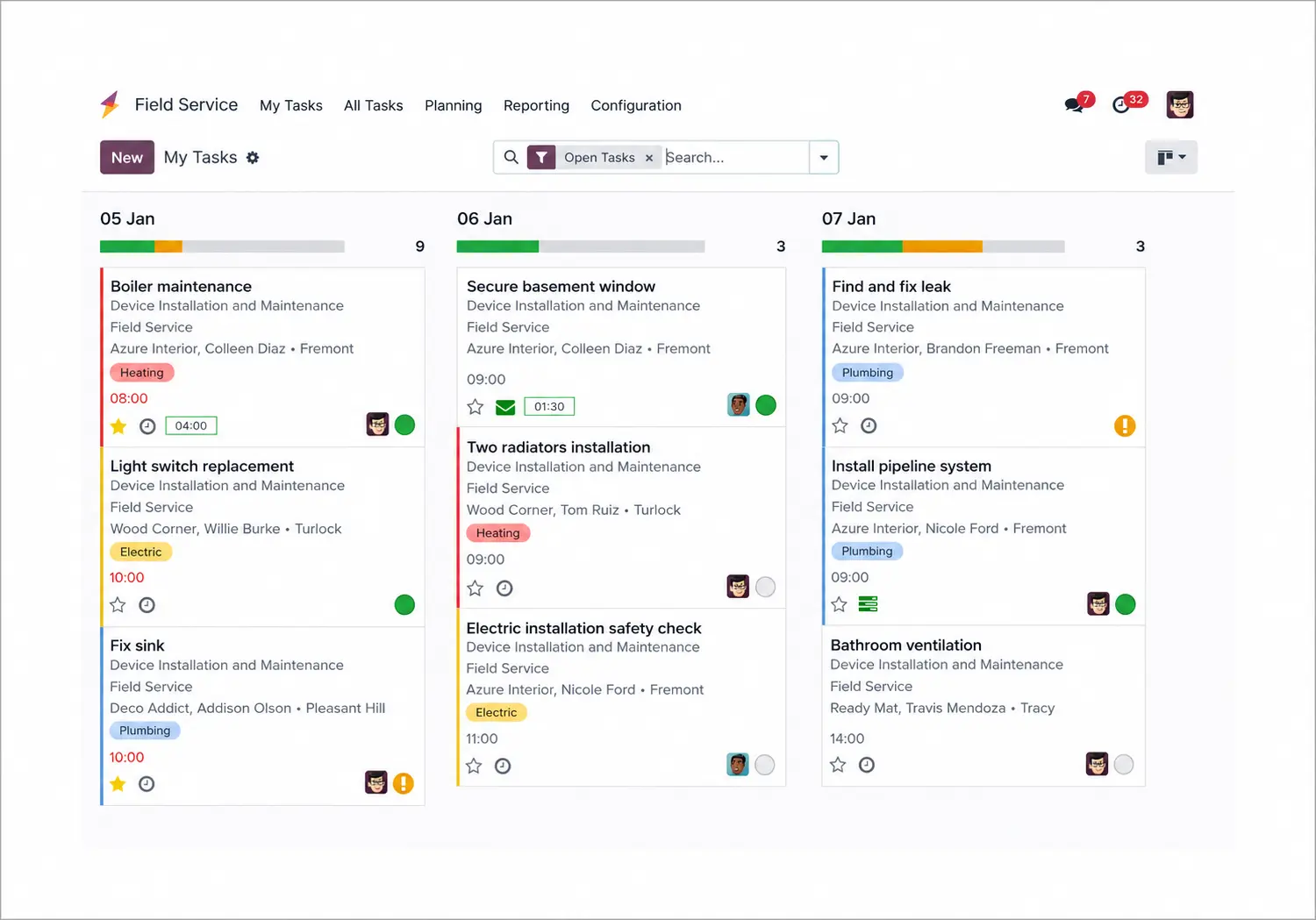Expand the search options dropdown arrow

click(x=824, y=158)
